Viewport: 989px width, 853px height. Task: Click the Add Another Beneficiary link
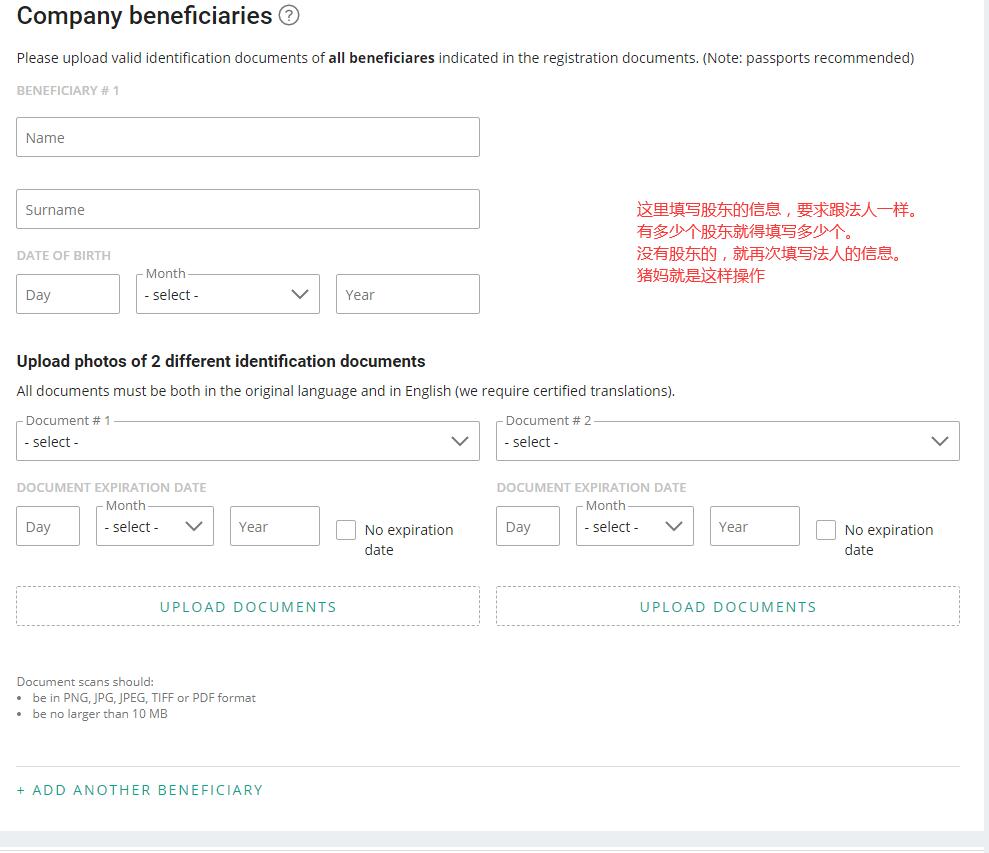pyautogui.click(x=139, y=790)
